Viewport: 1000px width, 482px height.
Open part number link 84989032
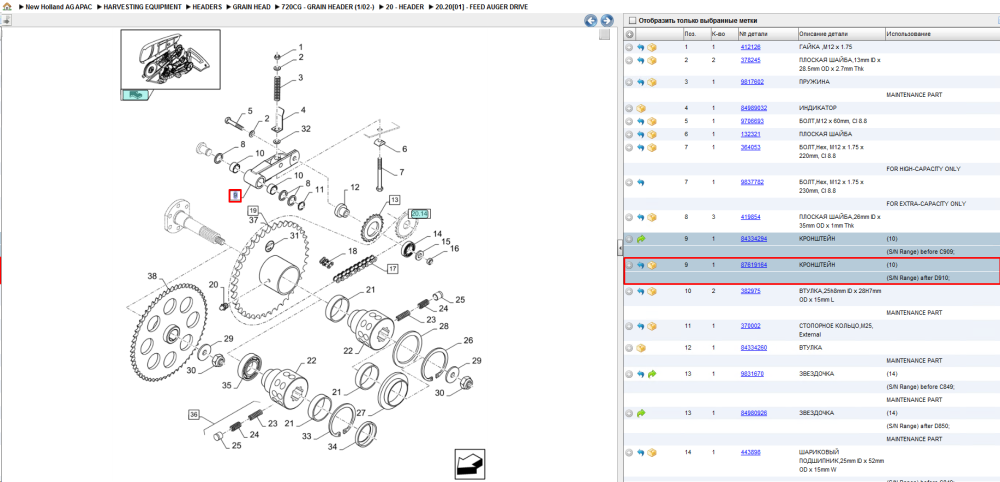click(x=753, y=108)
